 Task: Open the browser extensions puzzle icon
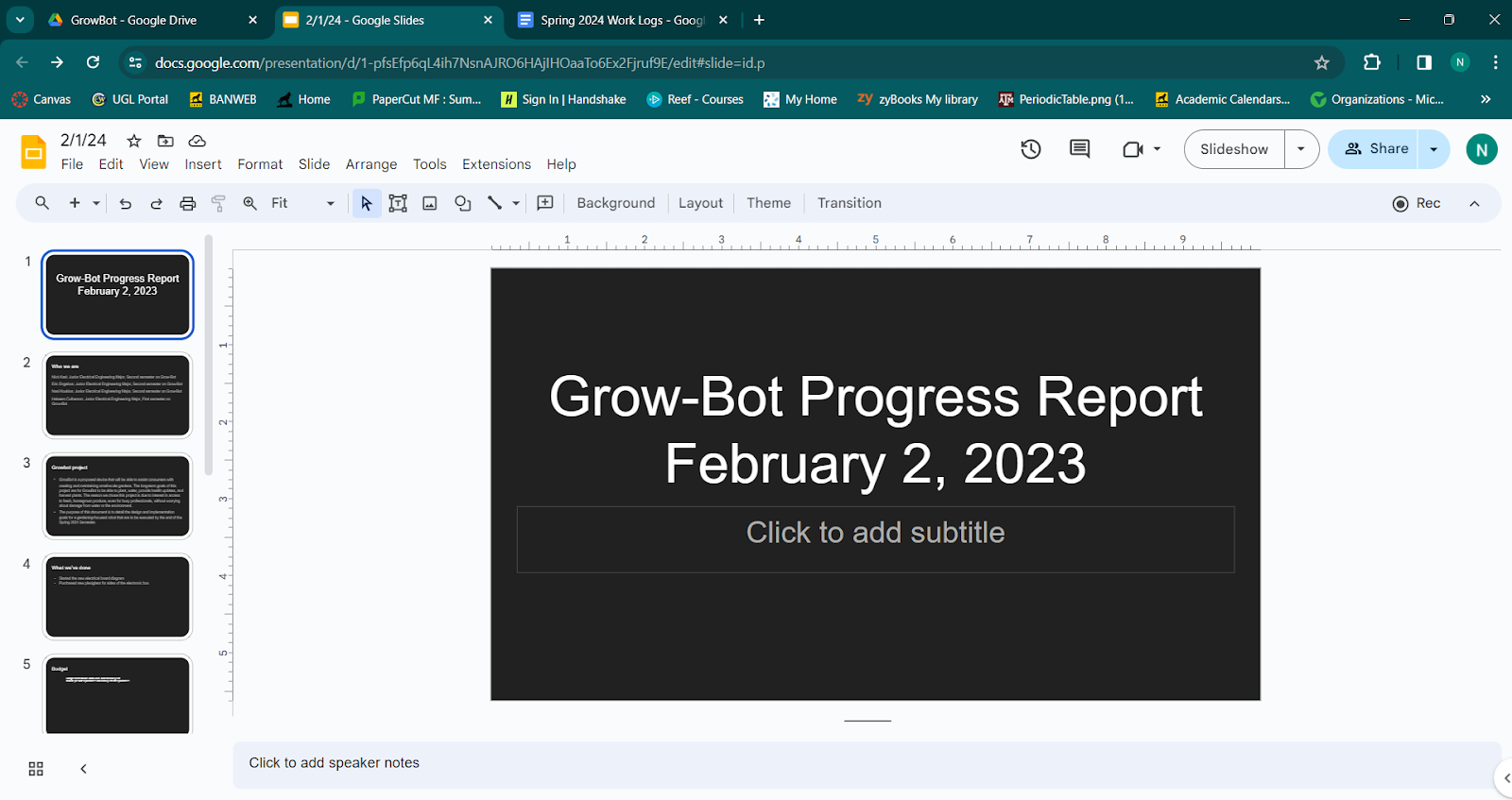[1371, 62]
